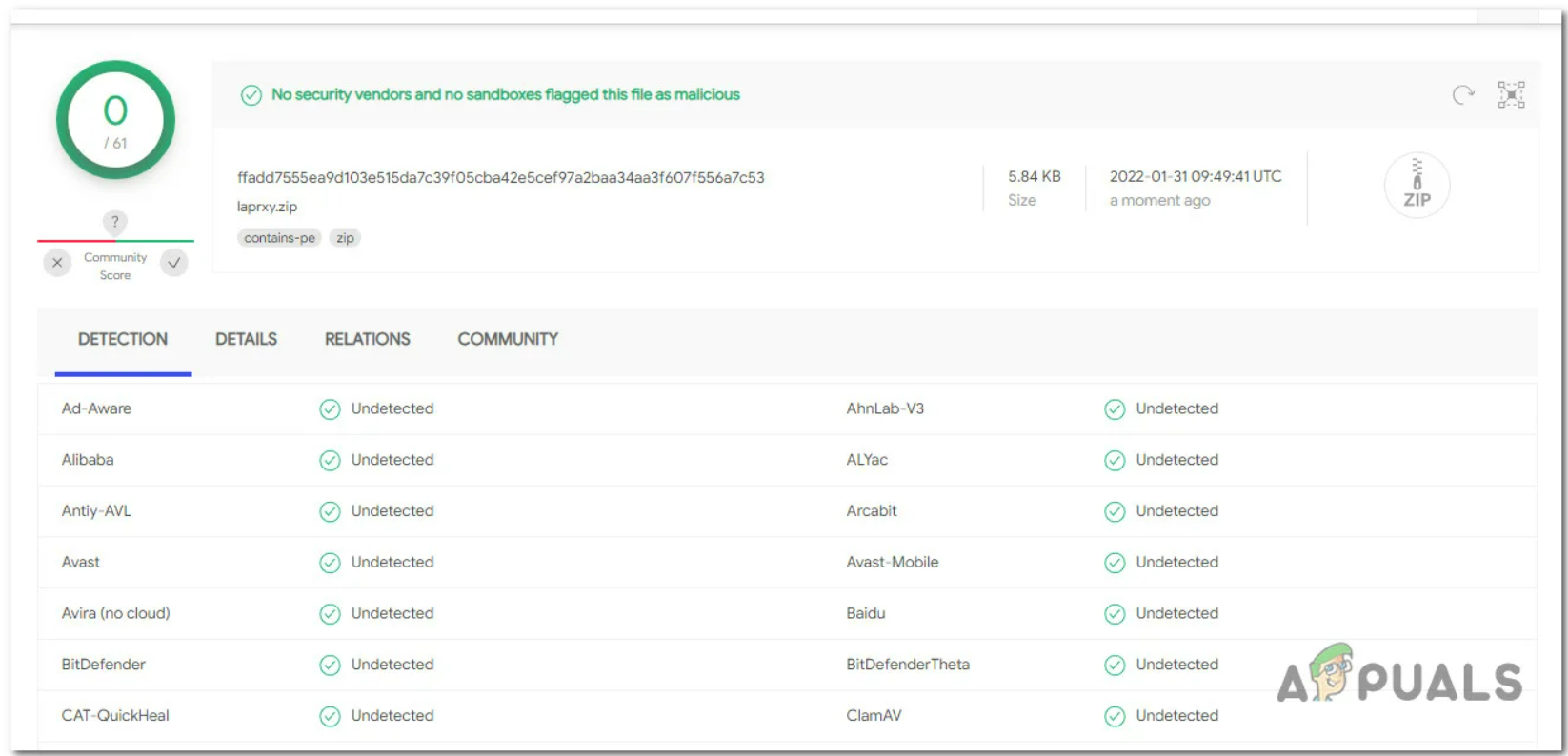Click the Appuals watermark logo
Viewport: 1568px width, 756px height.
point(1398,677)
